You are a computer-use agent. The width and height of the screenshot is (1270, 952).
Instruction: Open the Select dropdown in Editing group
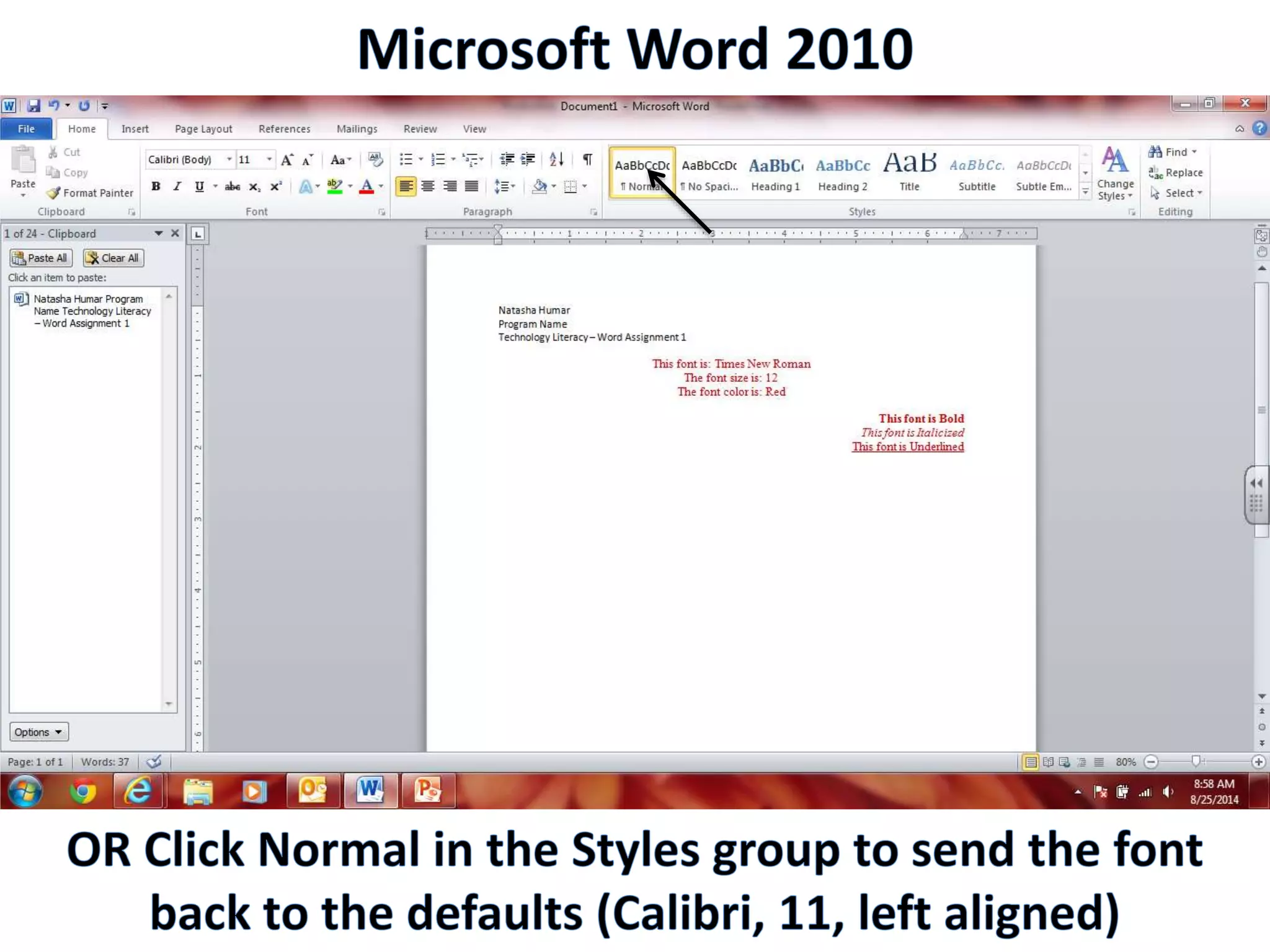[1176, 193]
